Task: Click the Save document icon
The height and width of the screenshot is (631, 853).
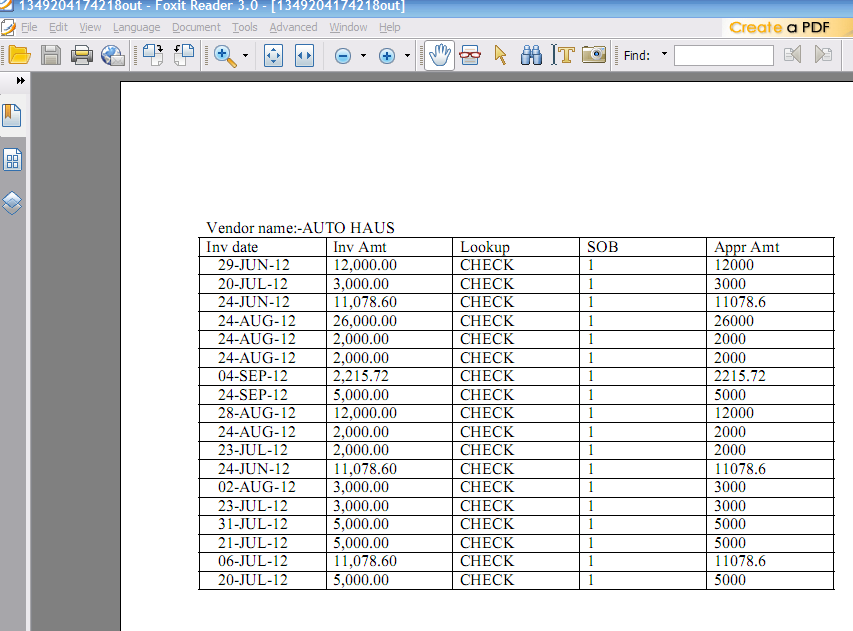Action: [50, 55]
